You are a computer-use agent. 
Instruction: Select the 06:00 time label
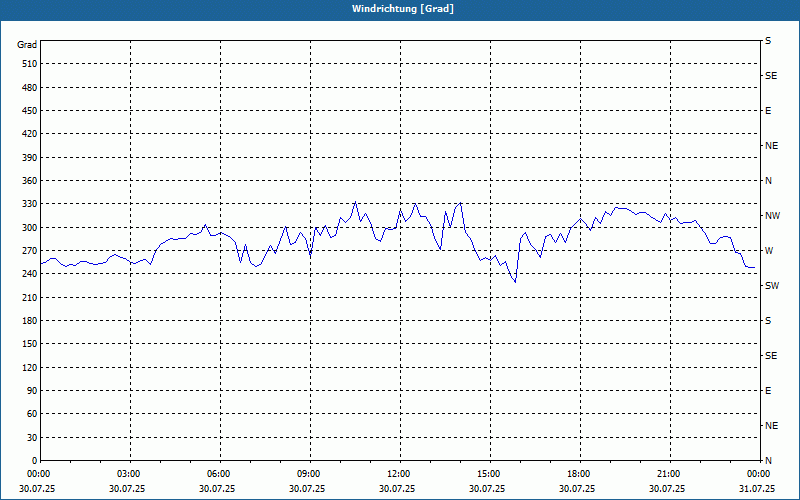[220, 474]
